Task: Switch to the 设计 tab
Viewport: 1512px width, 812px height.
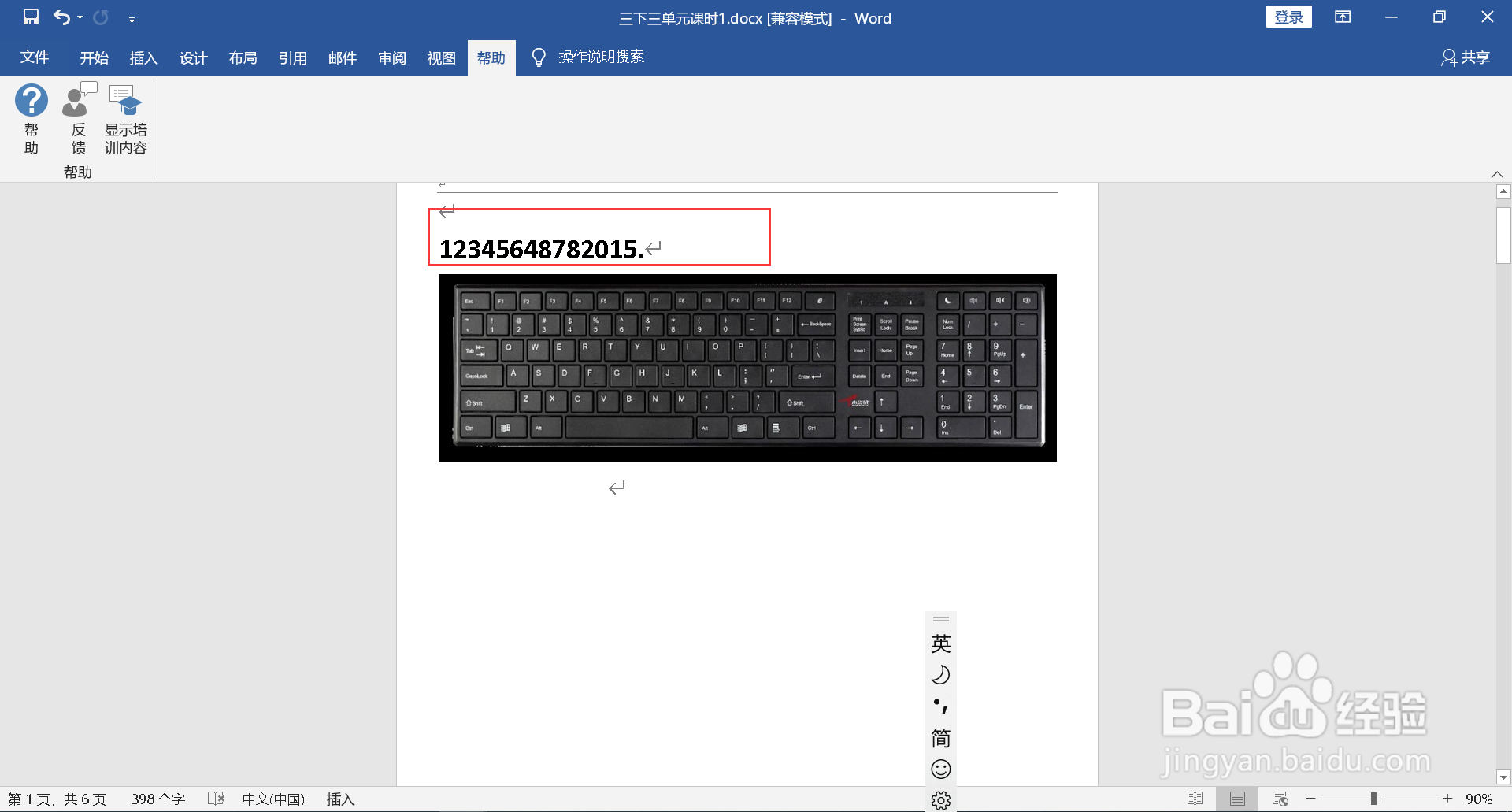Action: tap(194, 57)
